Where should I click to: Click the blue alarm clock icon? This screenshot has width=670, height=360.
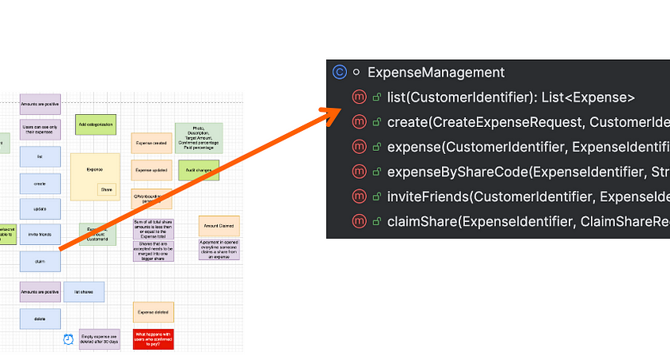(x=68, y=339)
